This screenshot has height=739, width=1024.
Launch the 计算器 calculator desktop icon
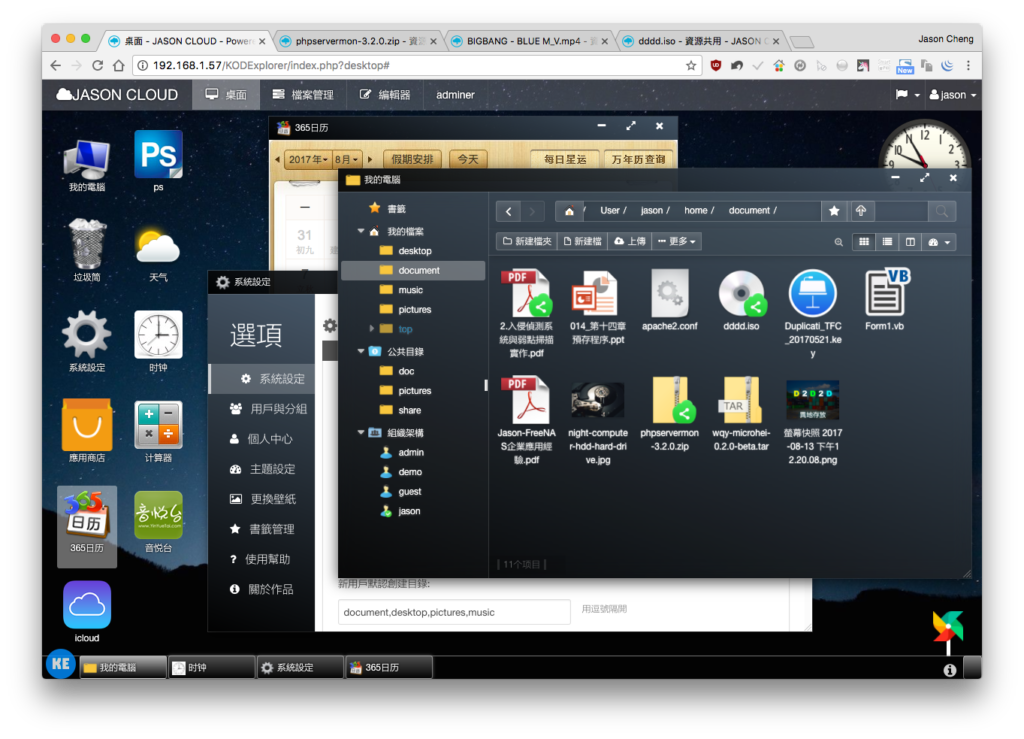pos(158,431)
